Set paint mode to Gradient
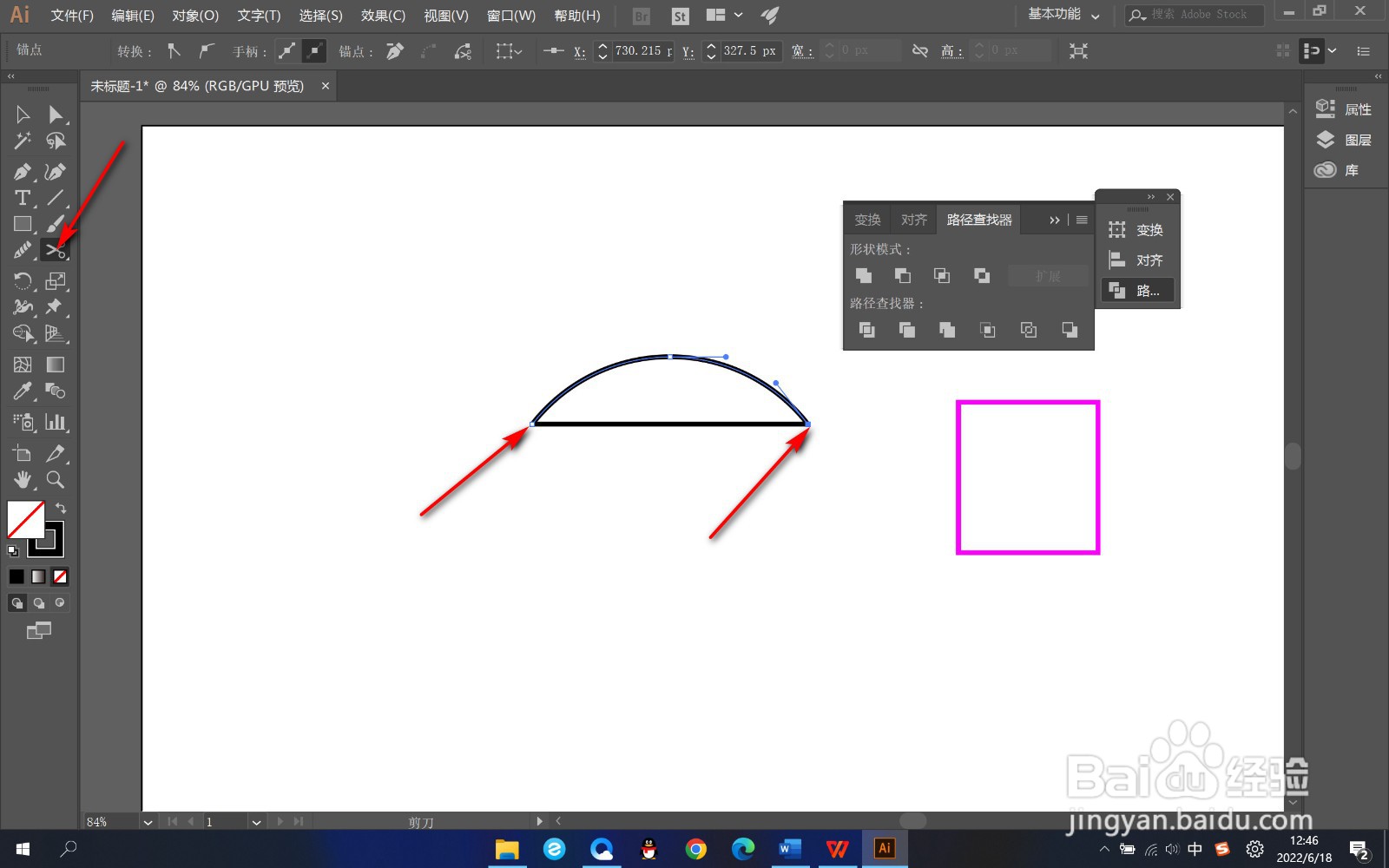This screenshot has width=1389, height=868. 38,576
